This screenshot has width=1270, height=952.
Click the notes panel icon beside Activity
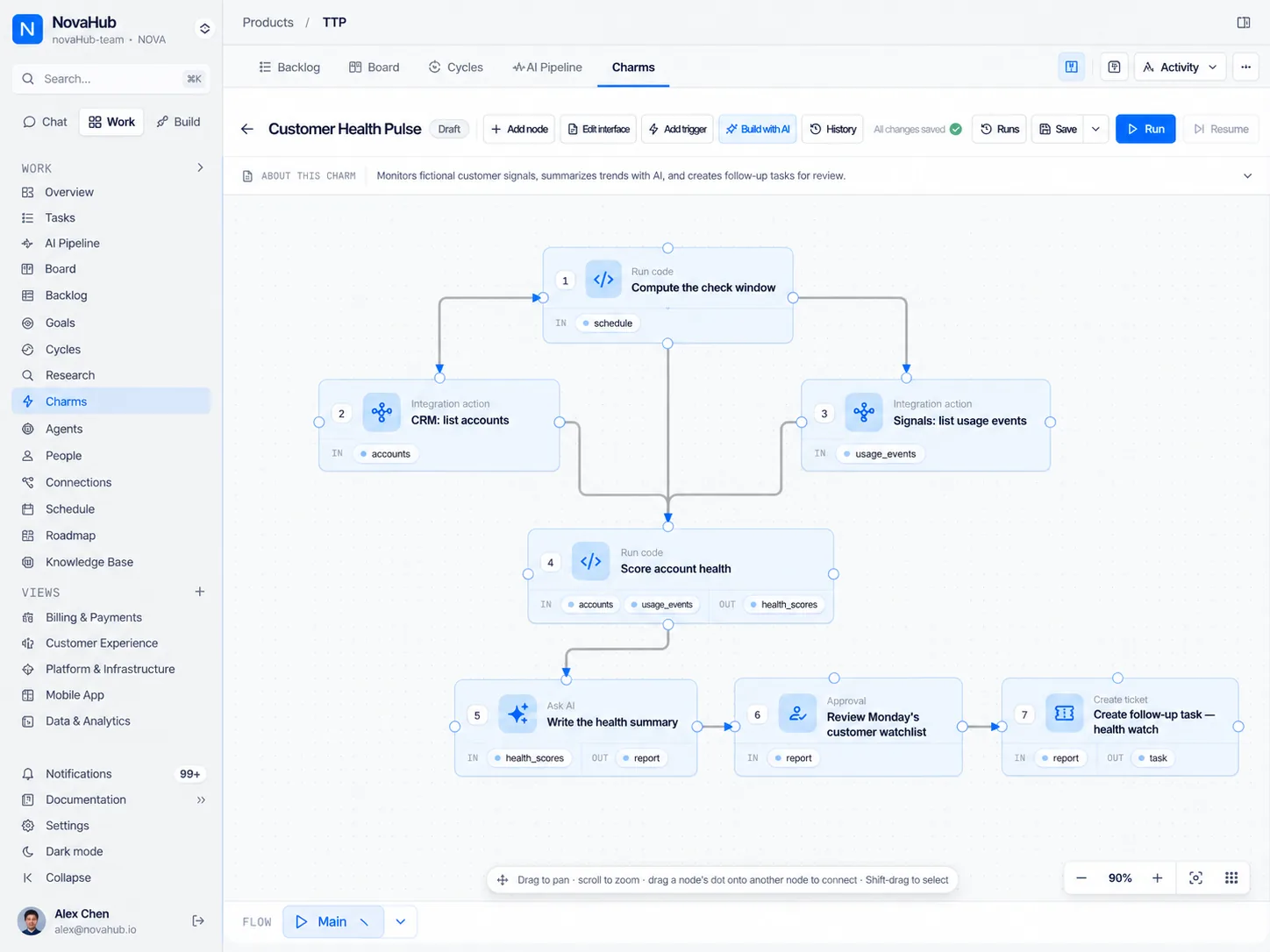pyautogui.click(x=1114, y=67)
